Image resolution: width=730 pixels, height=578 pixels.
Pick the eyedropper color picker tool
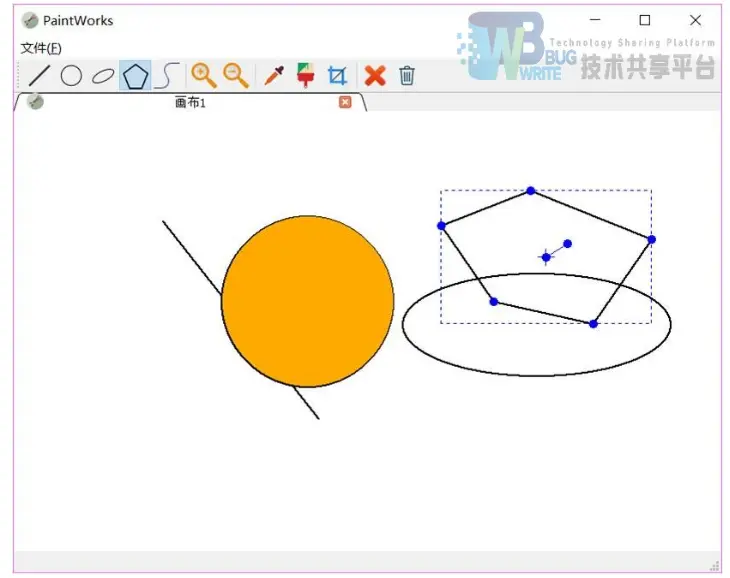pos(274,75)
